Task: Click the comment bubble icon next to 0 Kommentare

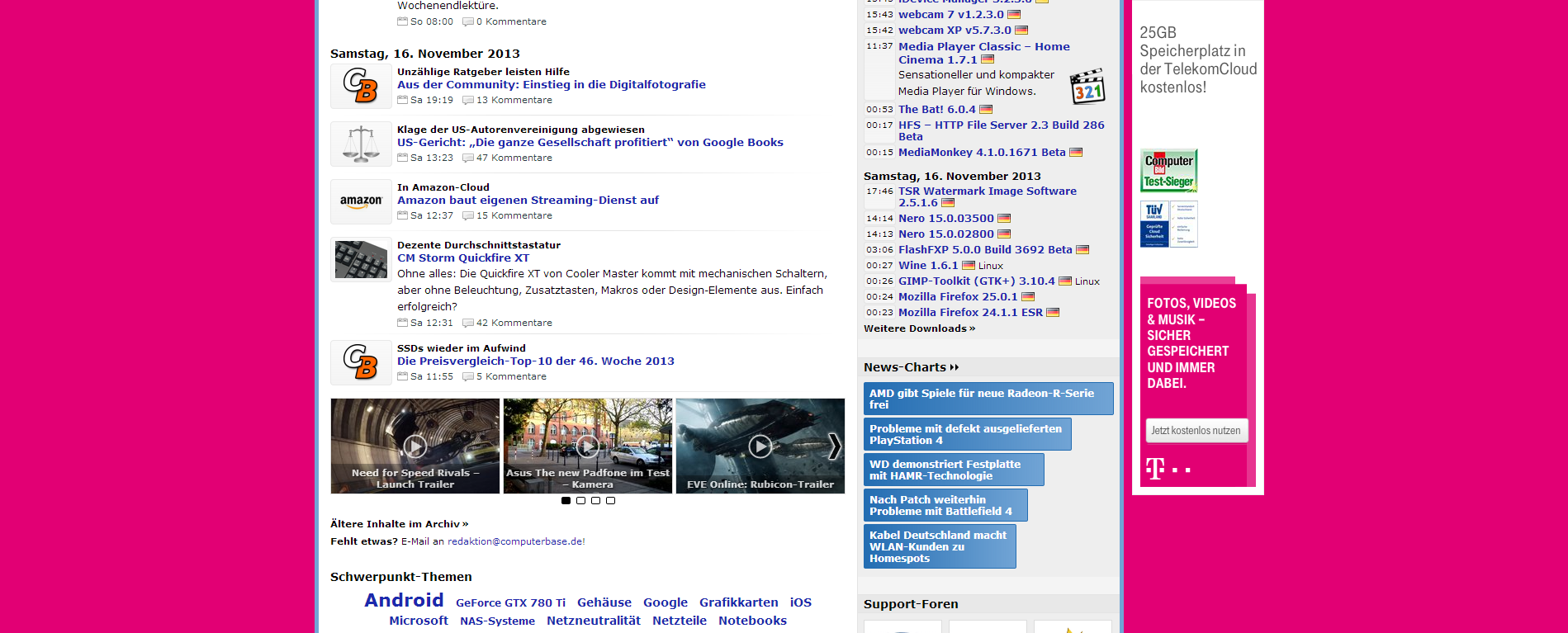Action: pyautogui.click(x=468, y=21)
